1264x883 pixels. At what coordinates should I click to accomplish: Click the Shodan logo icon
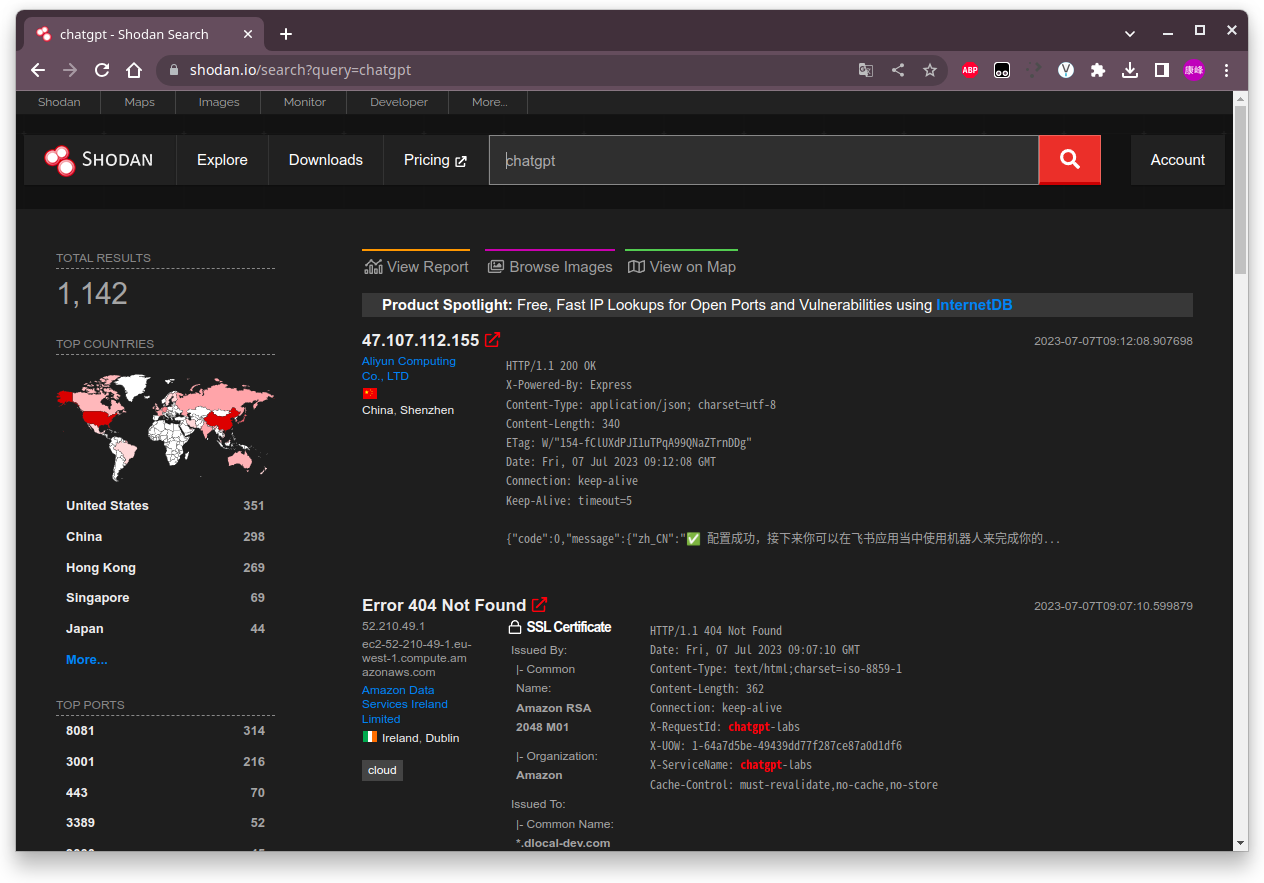coord(57,160)
